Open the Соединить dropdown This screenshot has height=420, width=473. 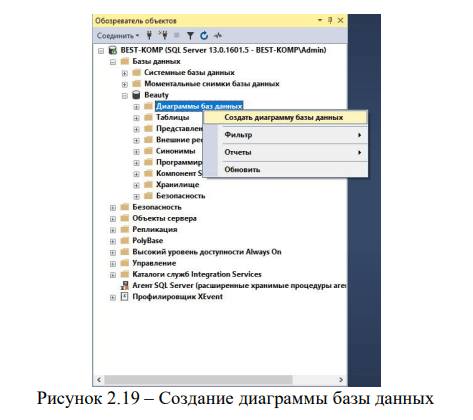(x=118, y=35)
